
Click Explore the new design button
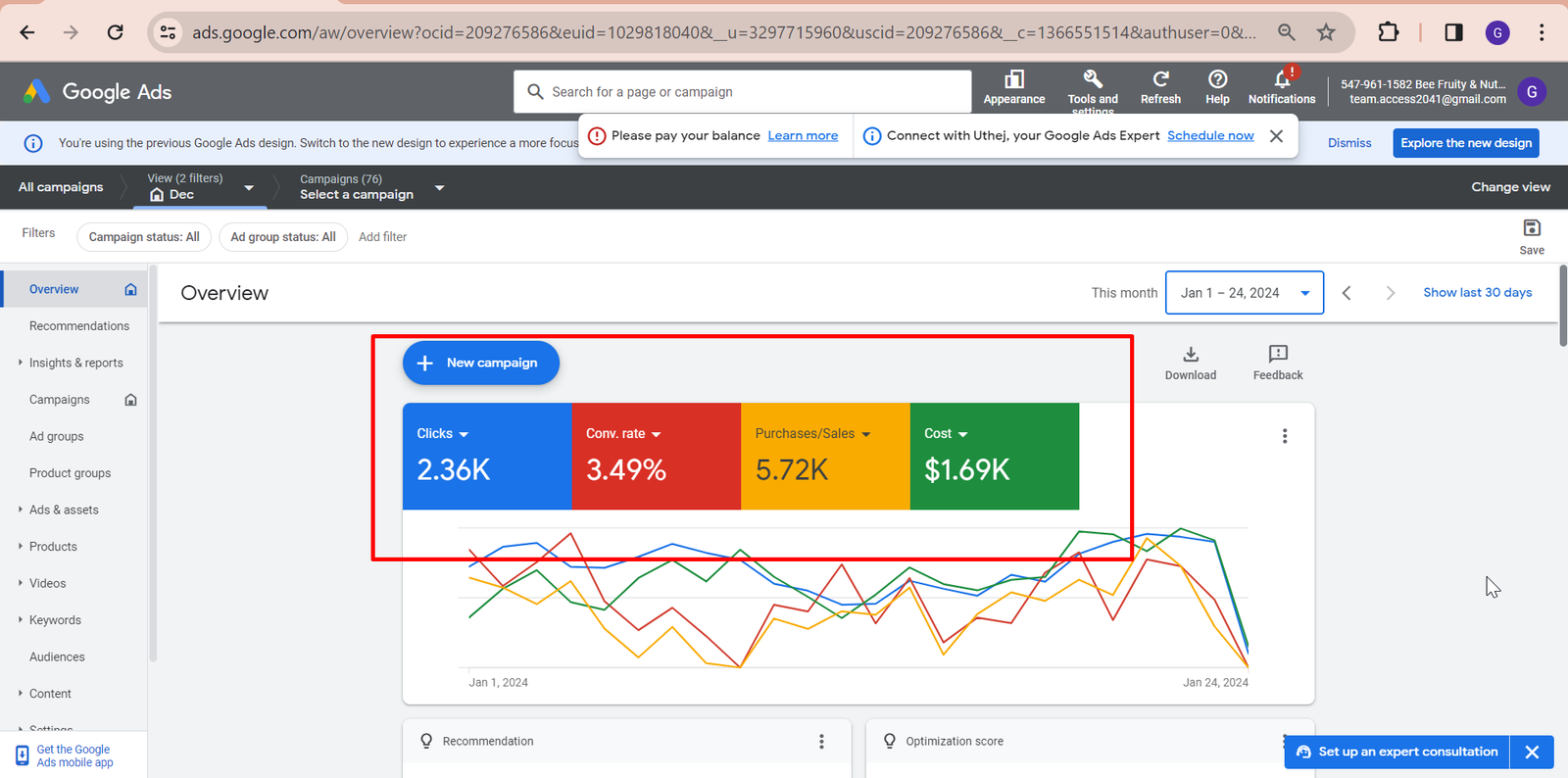1466,143
